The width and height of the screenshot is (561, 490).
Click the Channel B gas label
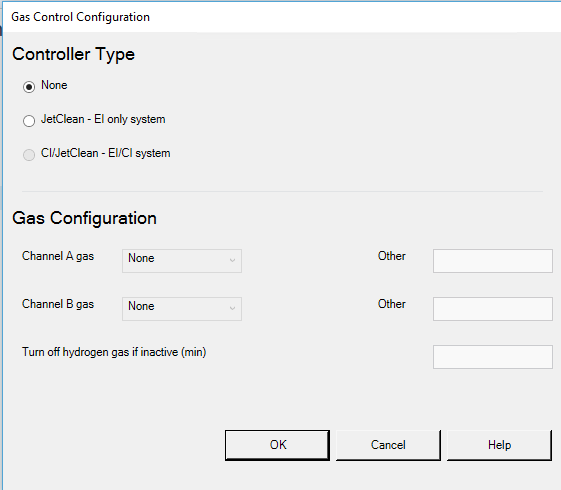click(x=58, y=304)
